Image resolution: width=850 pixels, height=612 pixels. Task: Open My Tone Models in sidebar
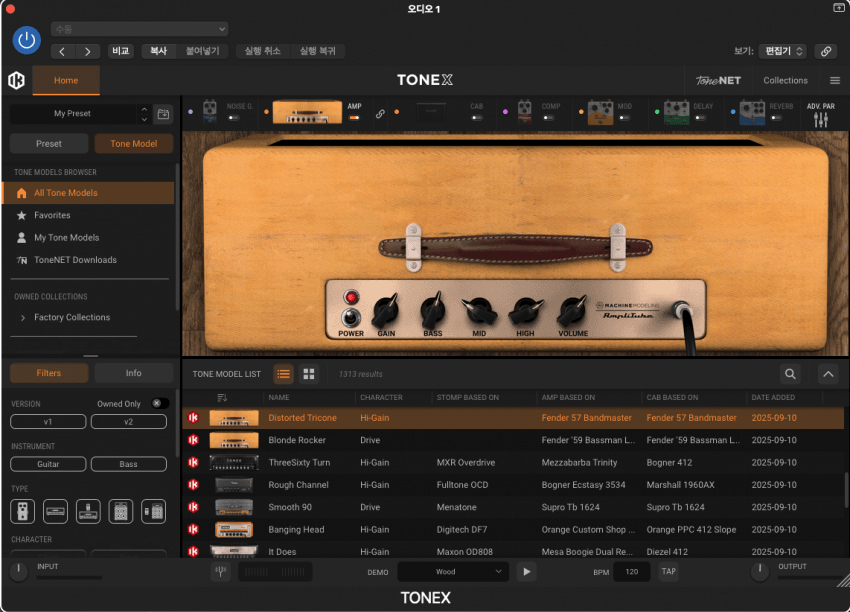pos(88,237)
